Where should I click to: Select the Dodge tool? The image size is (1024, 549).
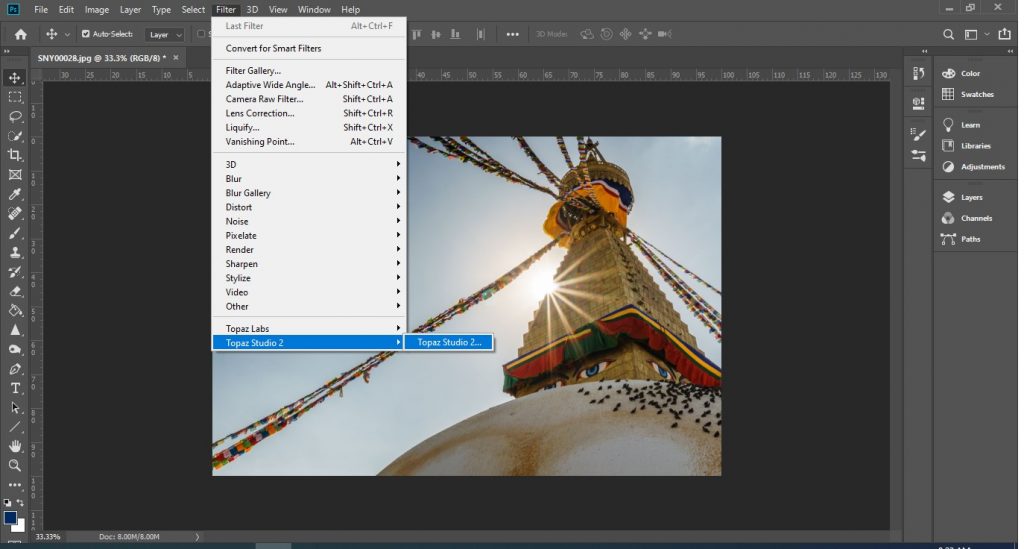(14, 349)
